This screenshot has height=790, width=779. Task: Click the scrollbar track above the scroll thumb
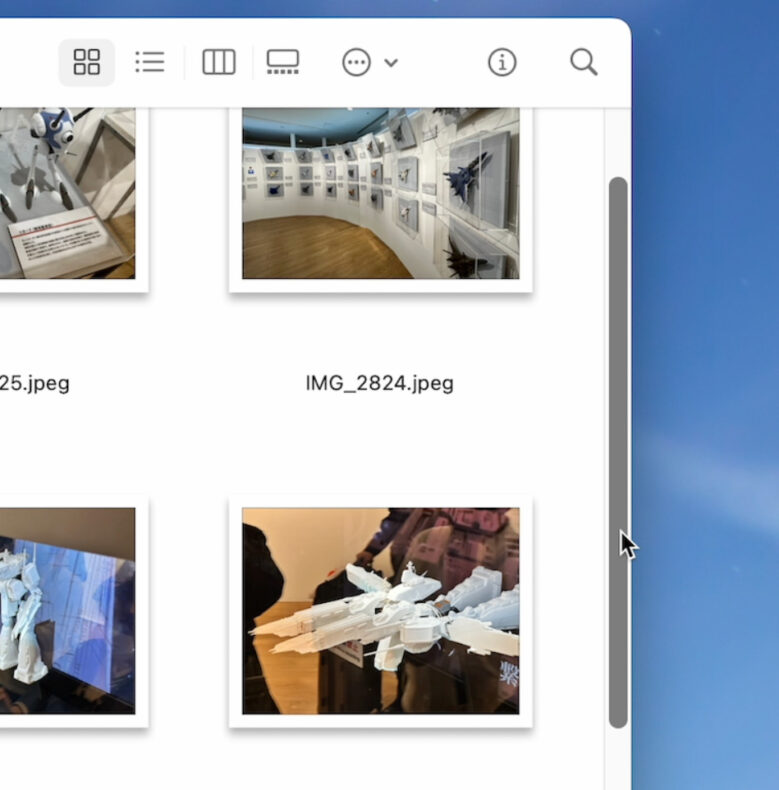click(618, 140)
